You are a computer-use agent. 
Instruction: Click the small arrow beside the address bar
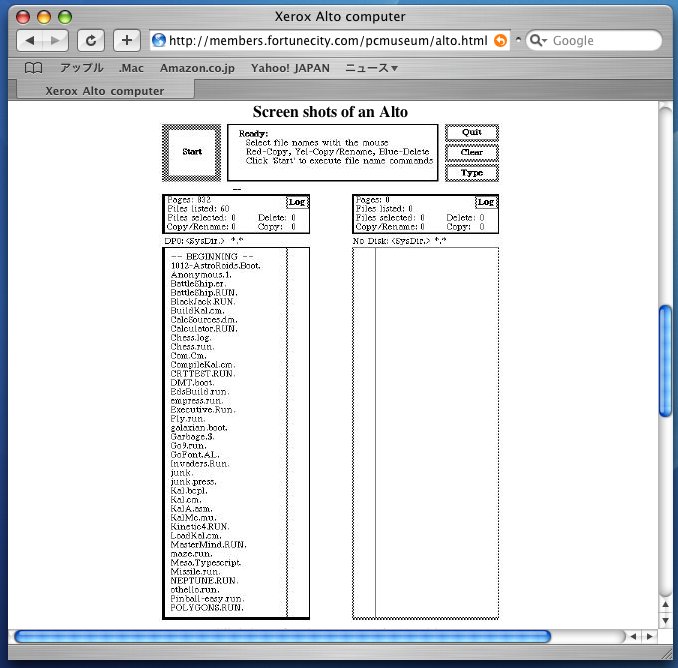518,40
